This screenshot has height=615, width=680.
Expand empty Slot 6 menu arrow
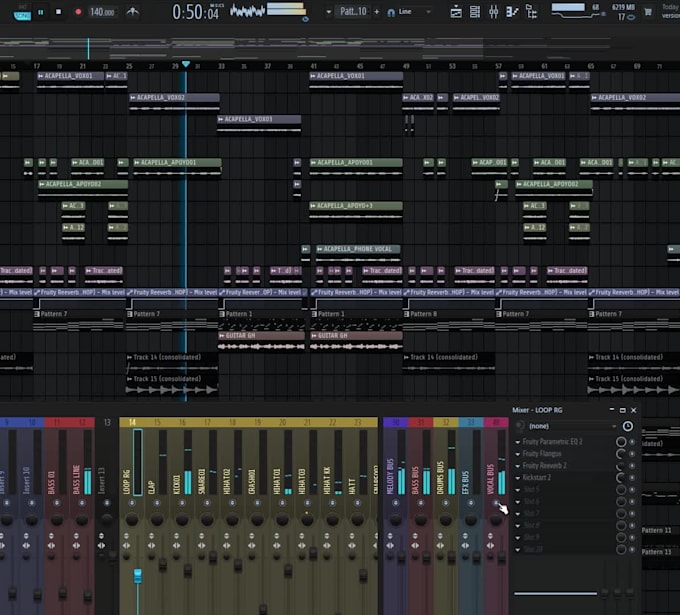coord(518,502)
